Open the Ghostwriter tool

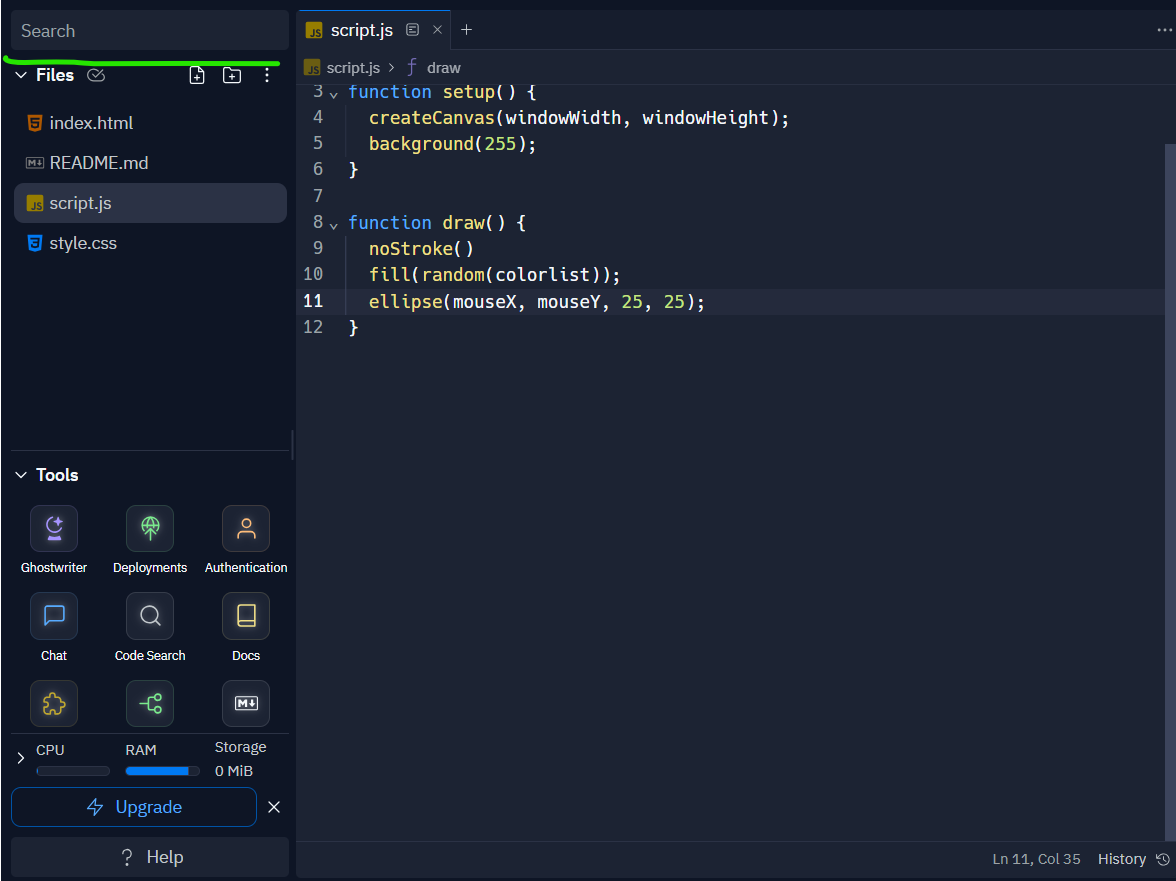[x=53, y=528]
